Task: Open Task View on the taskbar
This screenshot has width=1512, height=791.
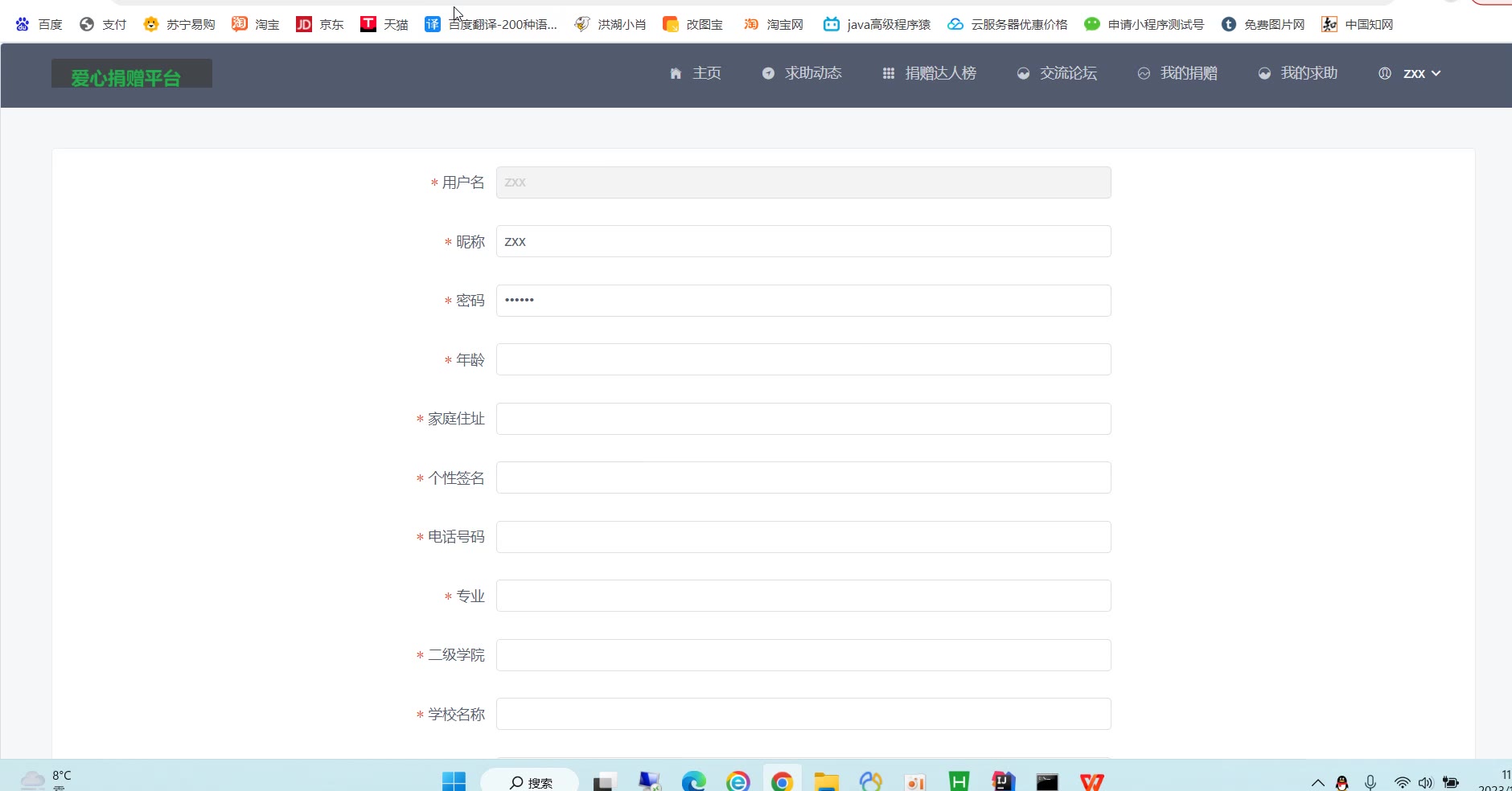Action: click(x=605, y=781)
